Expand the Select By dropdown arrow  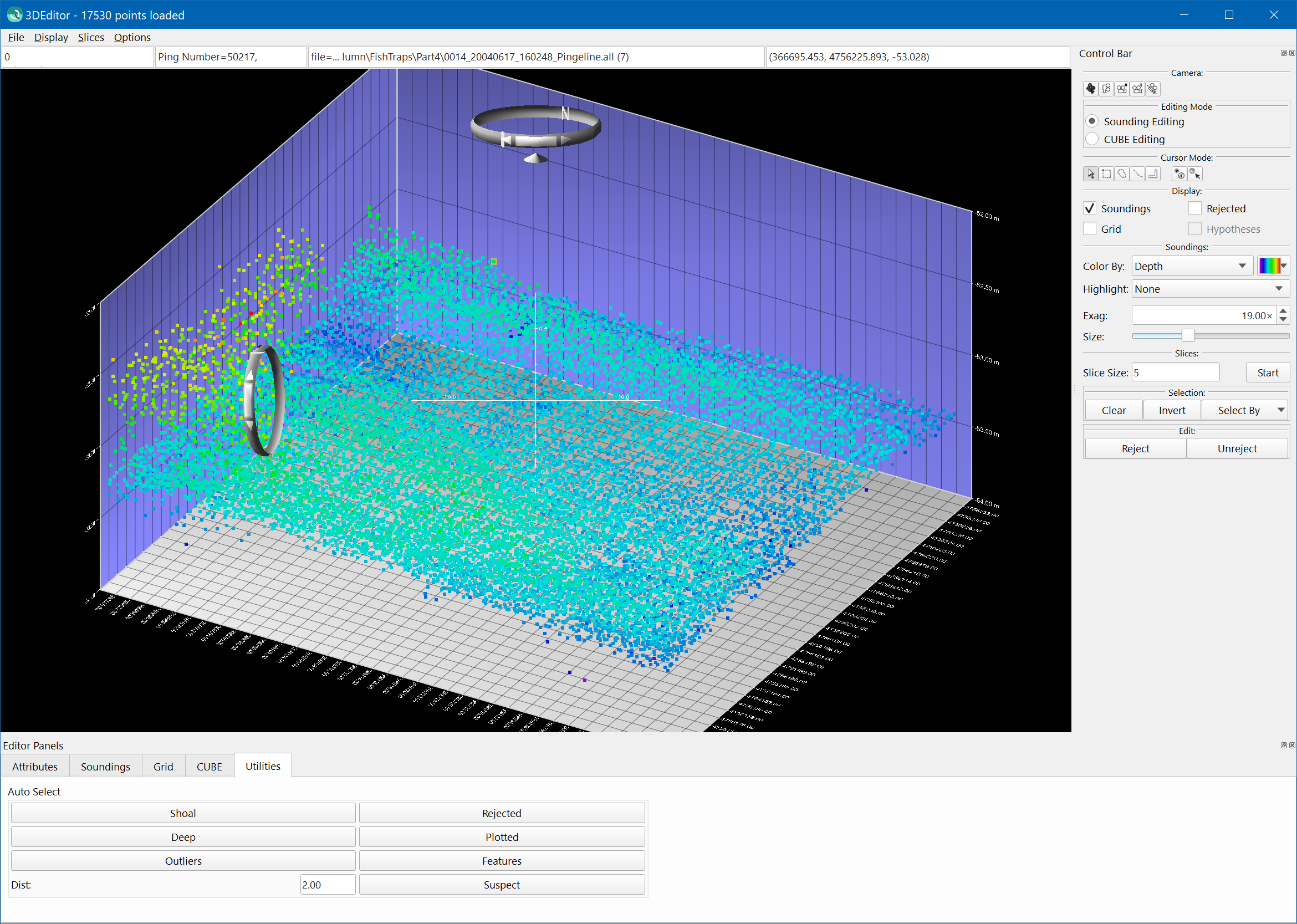1280,410
